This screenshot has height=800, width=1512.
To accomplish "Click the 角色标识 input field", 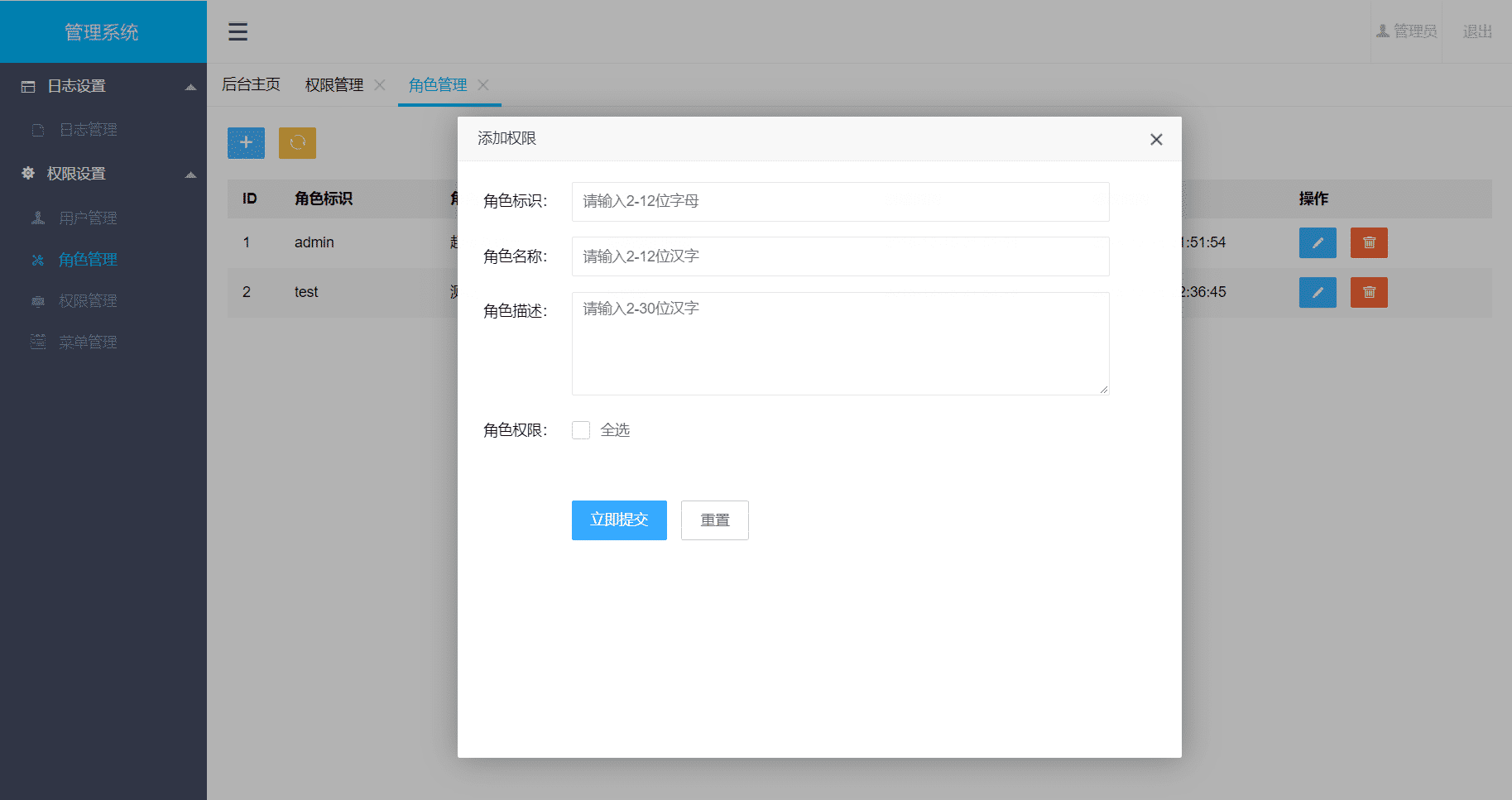I will tap(840, 202).
